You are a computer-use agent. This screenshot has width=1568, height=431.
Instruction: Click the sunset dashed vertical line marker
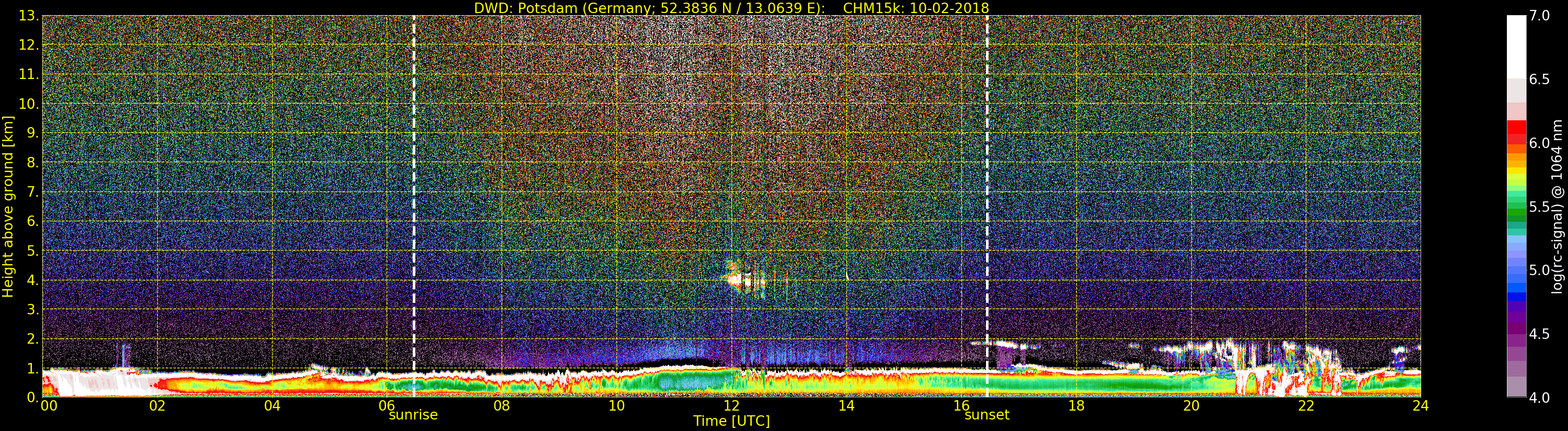[x=986, y=206]
